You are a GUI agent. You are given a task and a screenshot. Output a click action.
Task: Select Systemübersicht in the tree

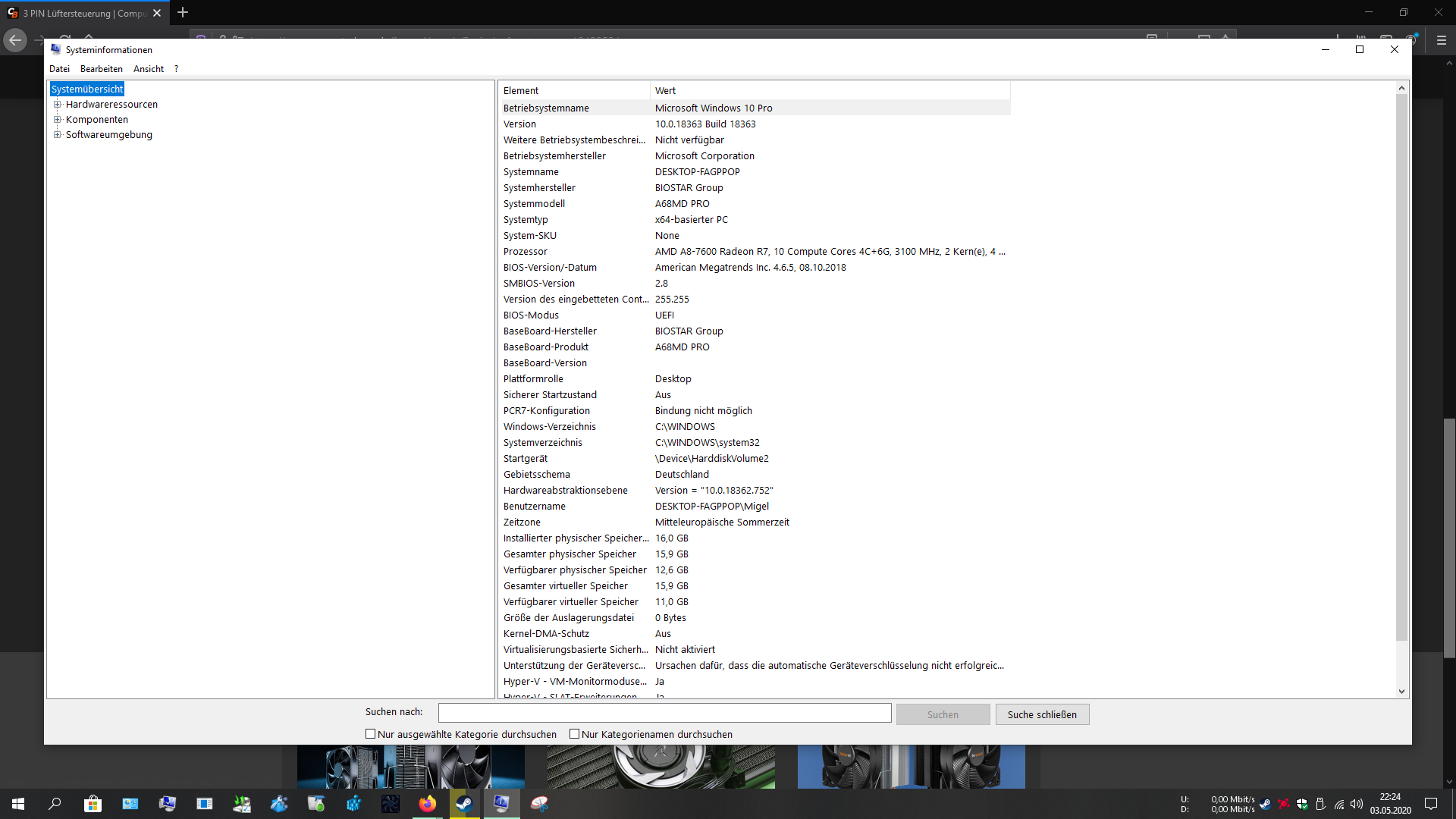click(87, 89)
